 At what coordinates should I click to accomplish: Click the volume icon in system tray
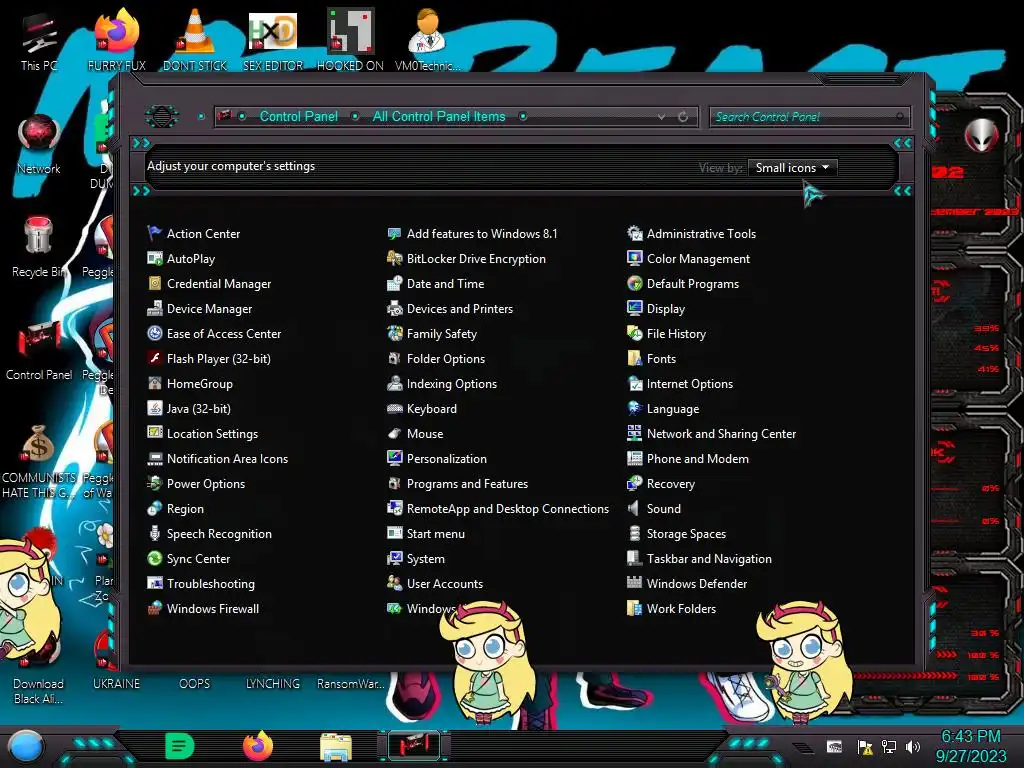tap(914, 746)
